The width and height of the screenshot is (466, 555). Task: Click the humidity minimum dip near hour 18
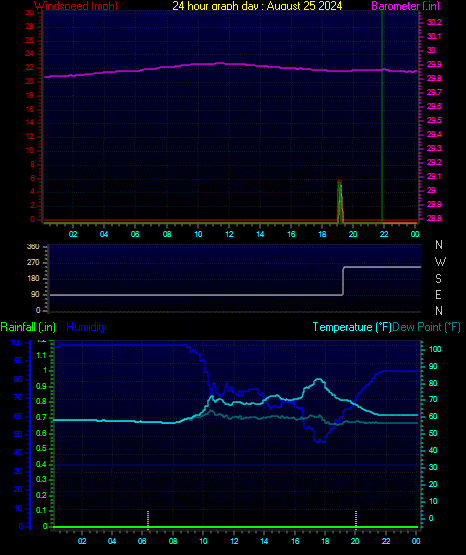(x=319, y=440)
